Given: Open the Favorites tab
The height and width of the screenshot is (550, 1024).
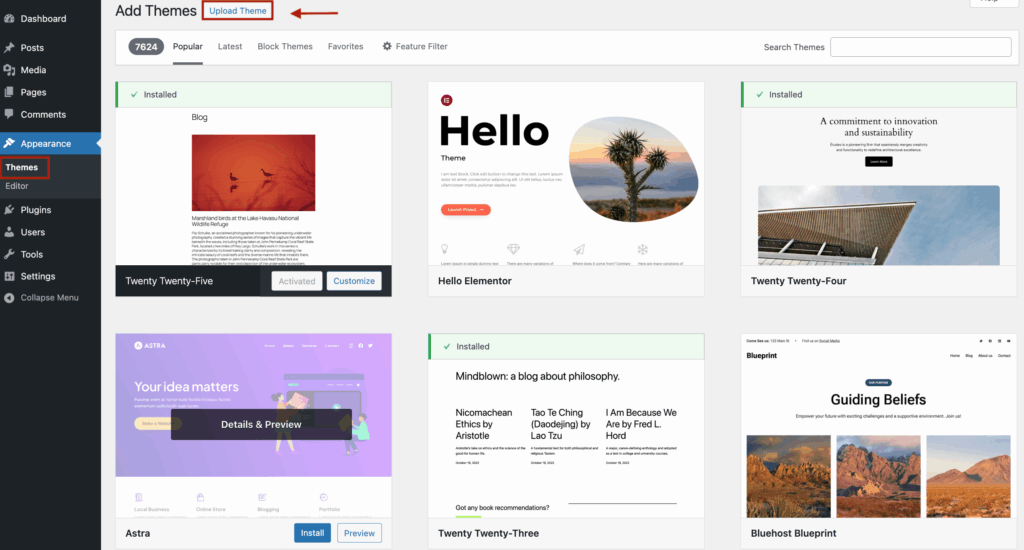Looking at the screenshot, I should 345,46.
